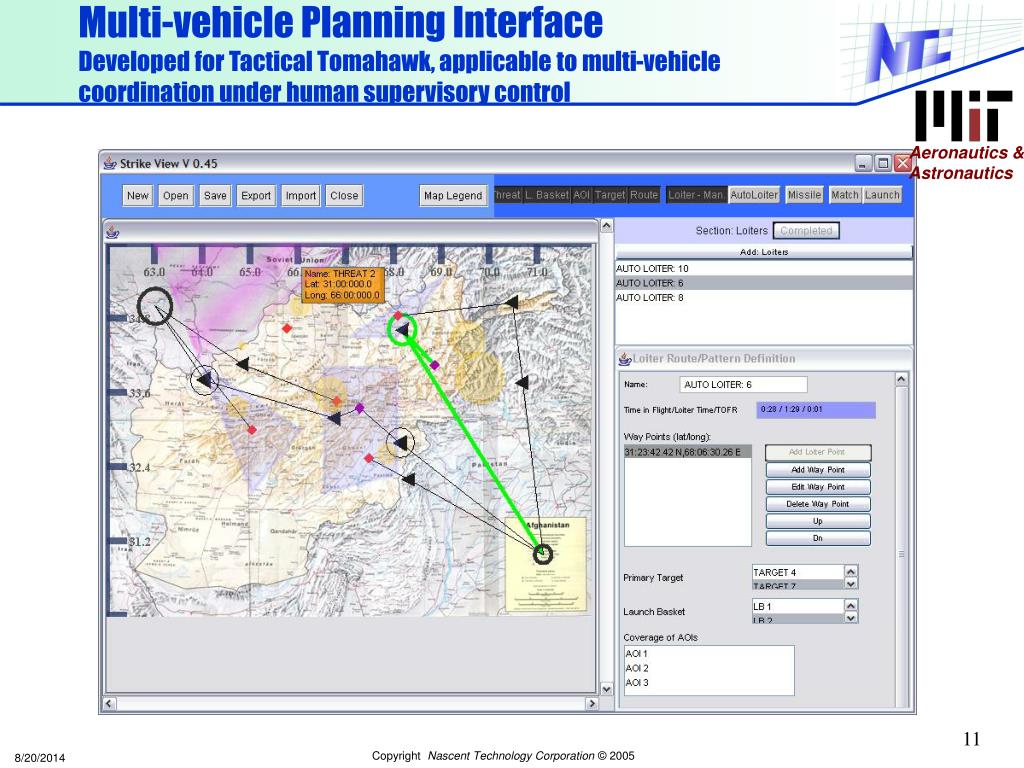
Task: Click the Primary Target up spinner arrow
Action: 851,572
